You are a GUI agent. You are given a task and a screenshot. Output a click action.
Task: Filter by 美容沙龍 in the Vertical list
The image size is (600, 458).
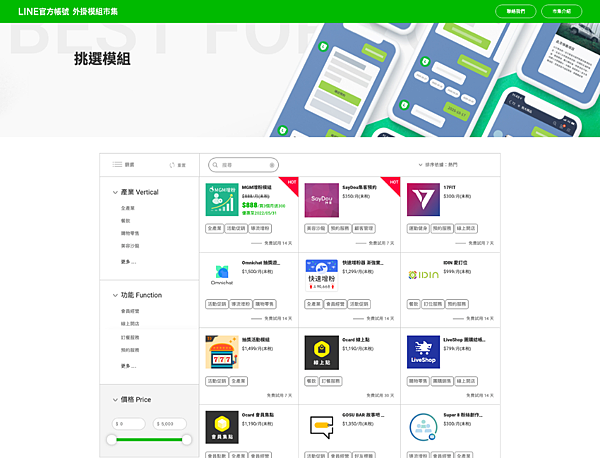click(x=130, y=246)
